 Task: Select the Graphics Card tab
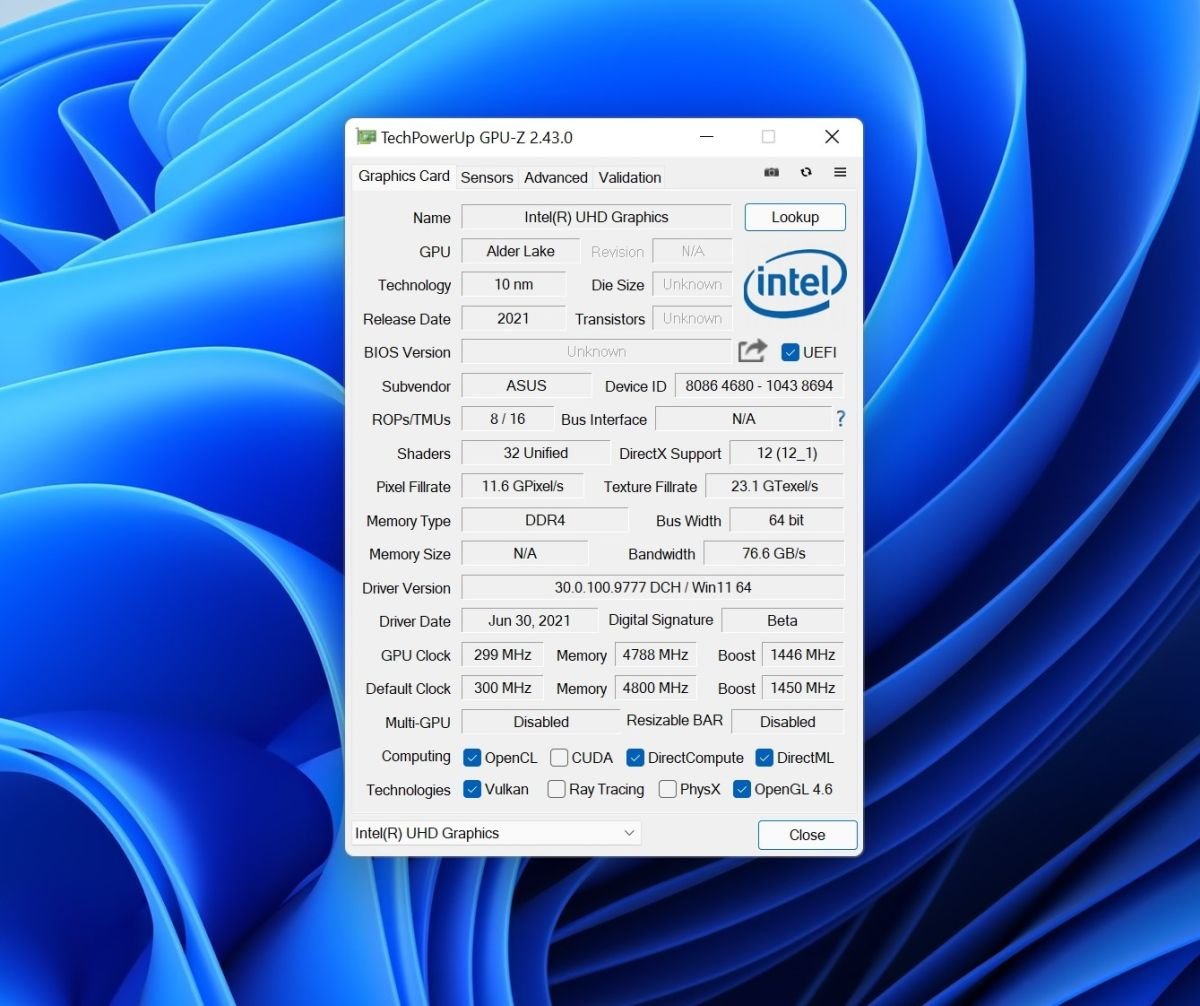(404, 176)
